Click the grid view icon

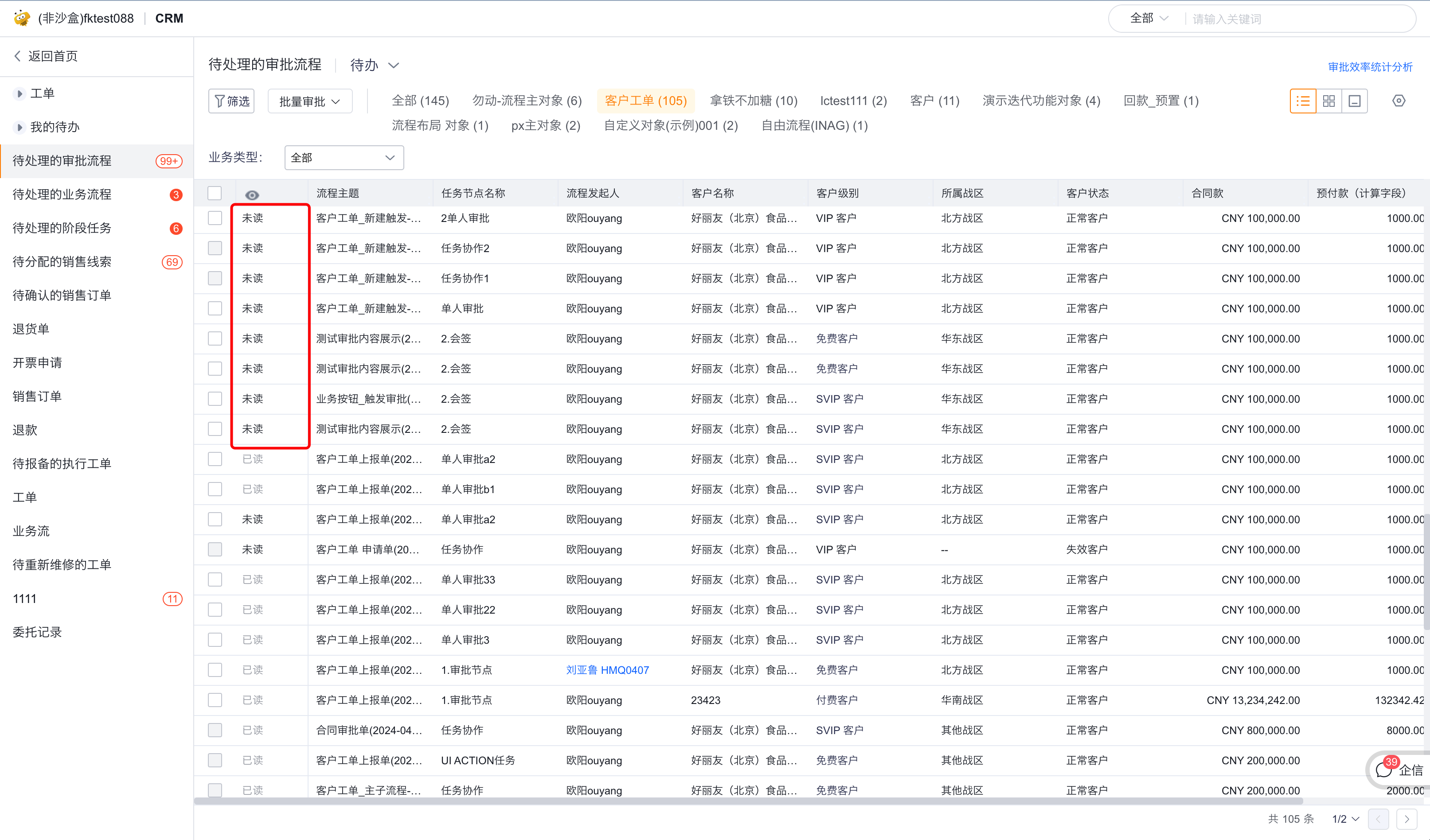pyautogui.click(x=1329, y=102)
